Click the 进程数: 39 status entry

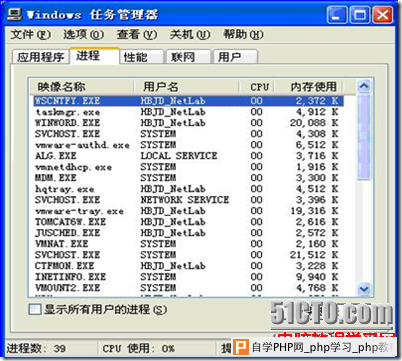36,349
